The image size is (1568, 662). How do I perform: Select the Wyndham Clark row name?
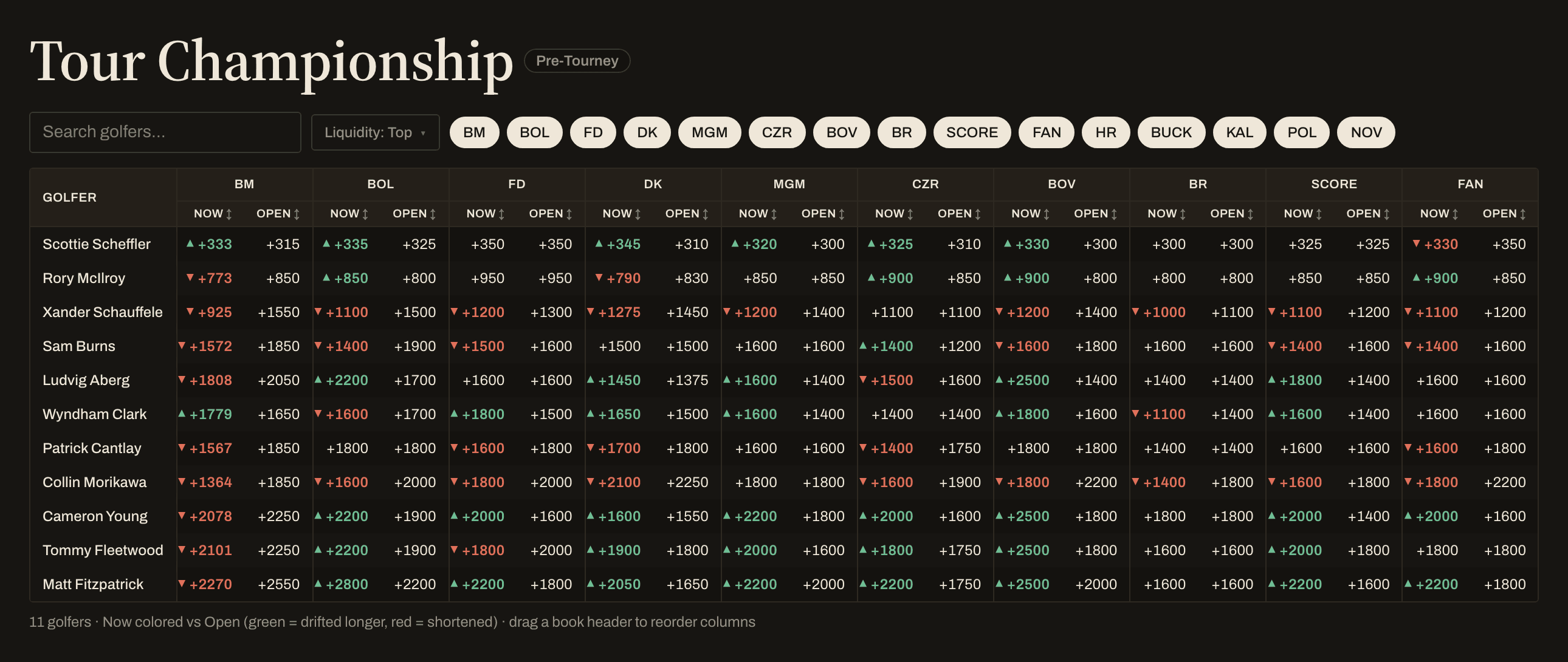pyautogui.click(x=95, y=414)
